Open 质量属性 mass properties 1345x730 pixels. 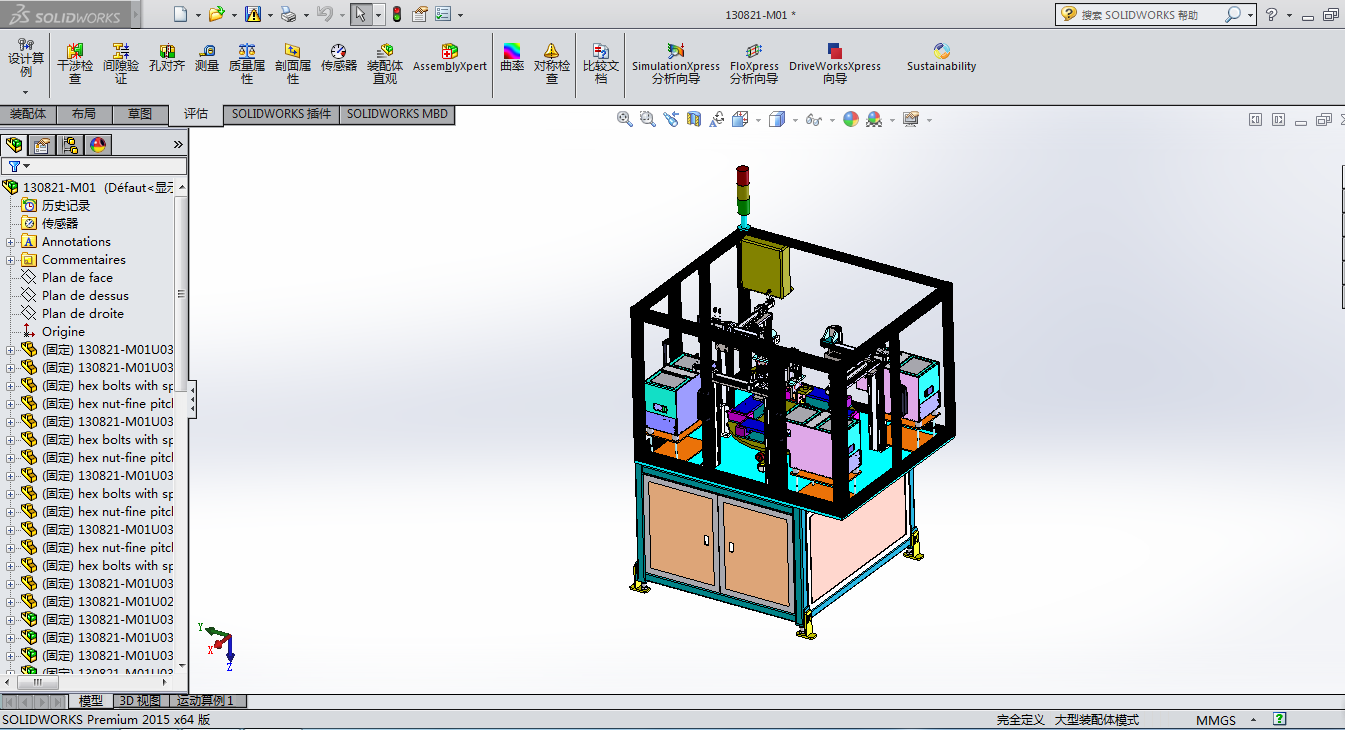pos(247,59)
